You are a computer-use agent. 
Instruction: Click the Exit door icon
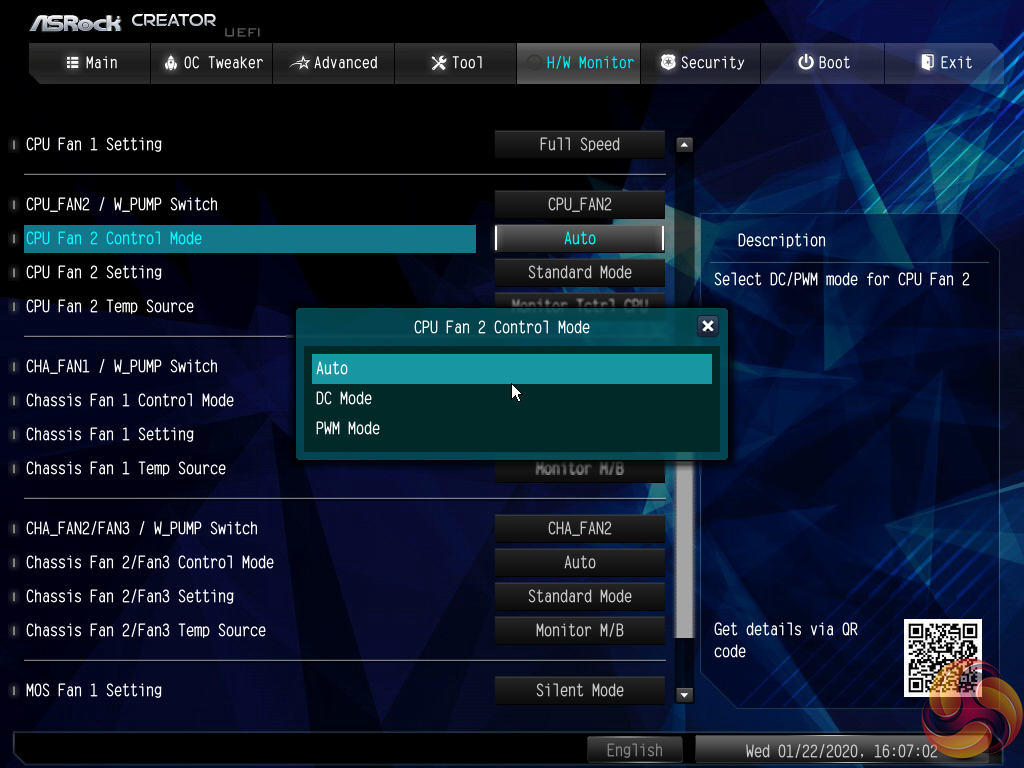(927, 62)
